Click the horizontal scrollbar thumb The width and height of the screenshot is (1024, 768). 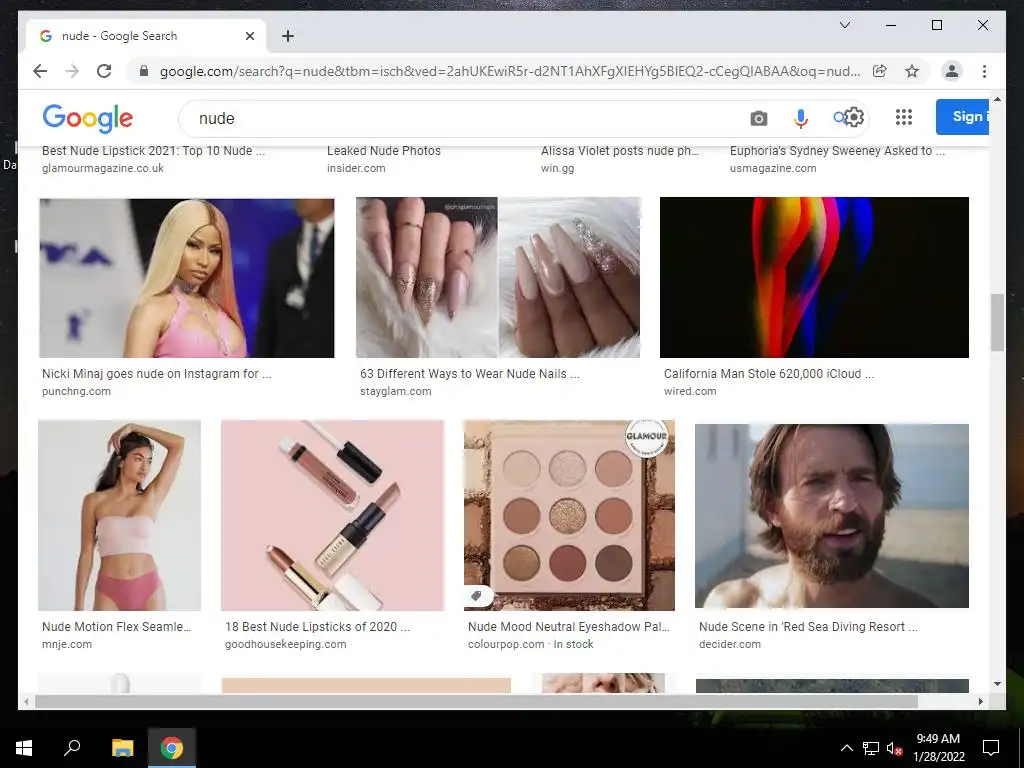(x=476, y=701)
